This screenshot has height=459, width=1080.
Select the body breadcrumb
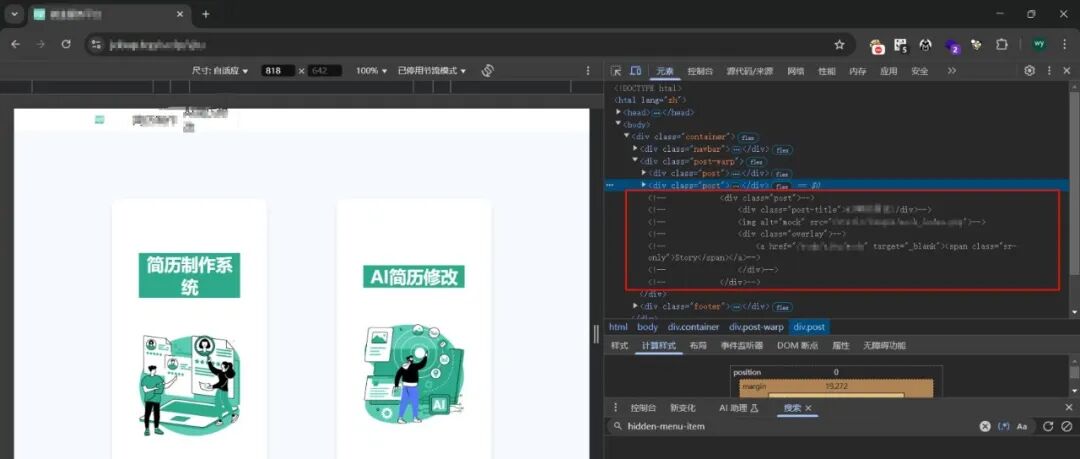tap(647, 327)
